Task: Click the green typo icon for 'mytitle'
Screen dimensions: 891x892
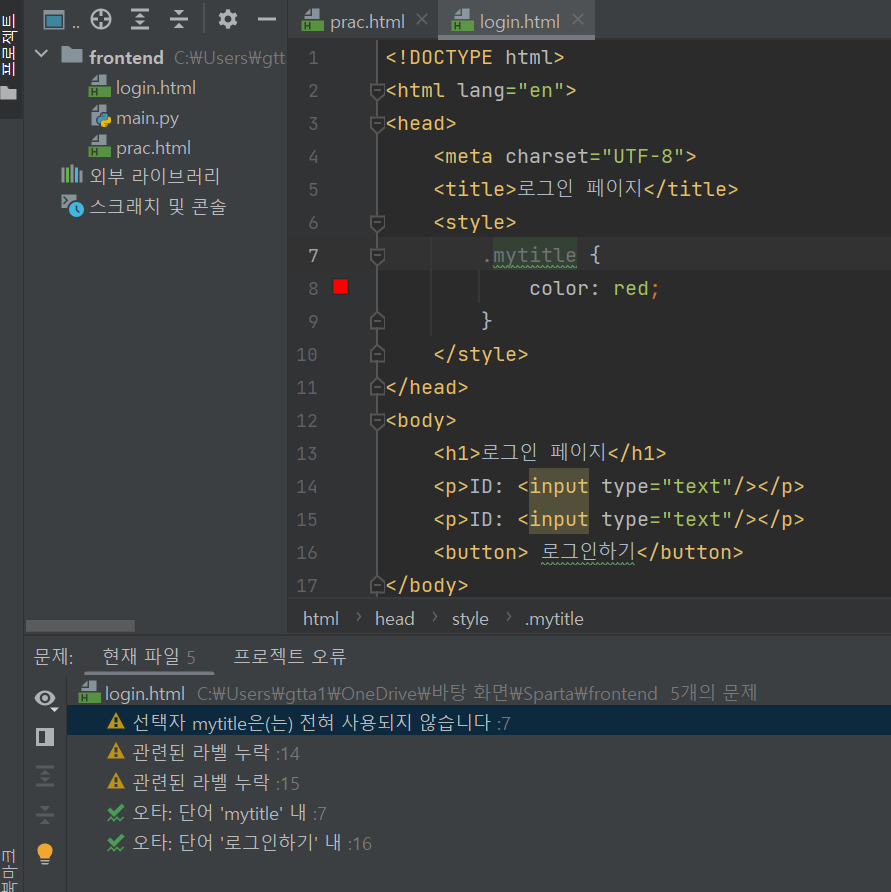Action: [x=116, y=812]
